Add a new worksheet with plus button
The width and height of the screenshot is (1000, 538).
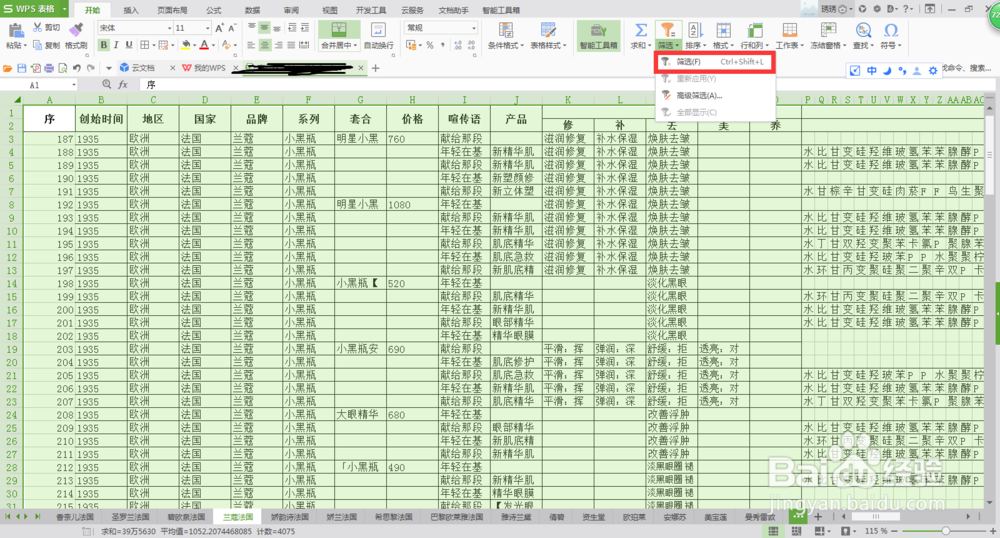[x=818, y=516]
